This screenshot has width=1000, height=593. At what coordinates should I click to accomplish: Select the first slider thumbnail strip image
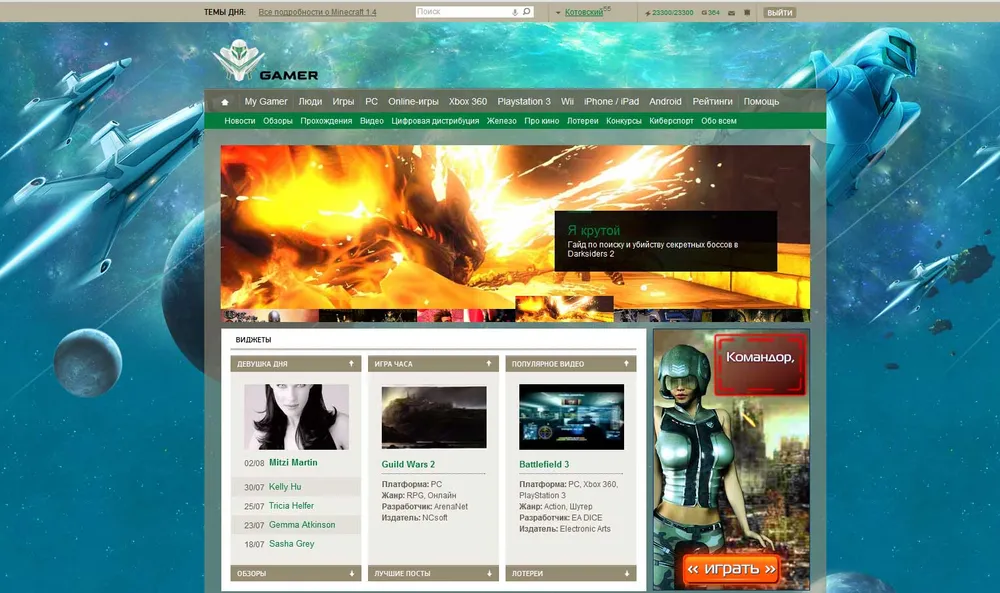270,316
